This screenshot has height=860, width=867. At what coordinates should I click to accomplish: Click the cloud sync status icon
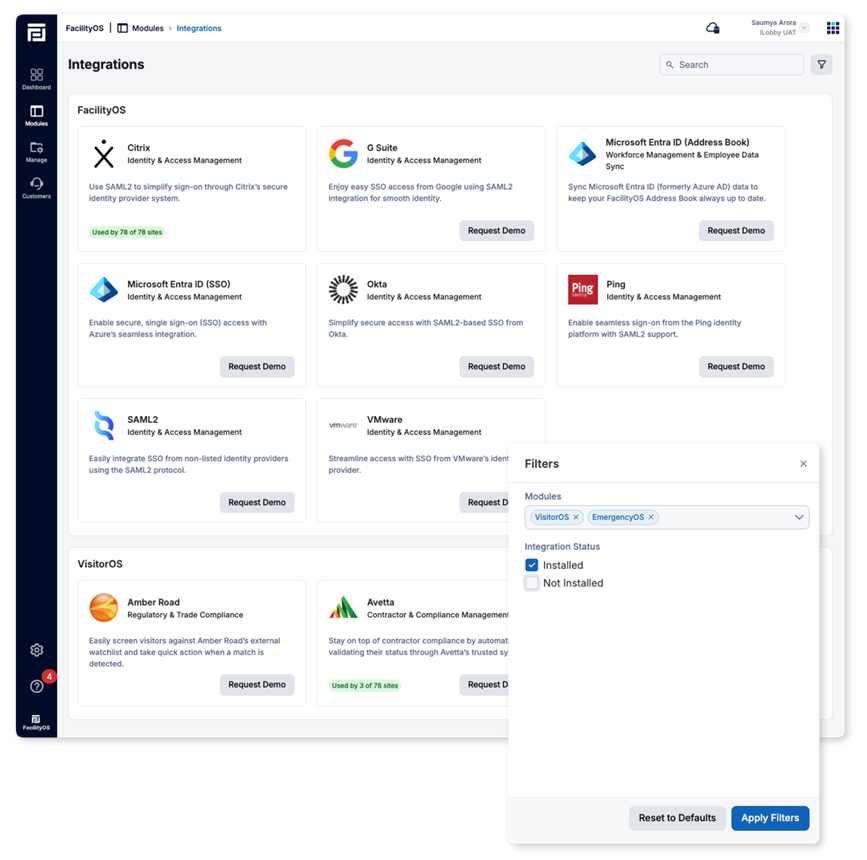point(712,28)
